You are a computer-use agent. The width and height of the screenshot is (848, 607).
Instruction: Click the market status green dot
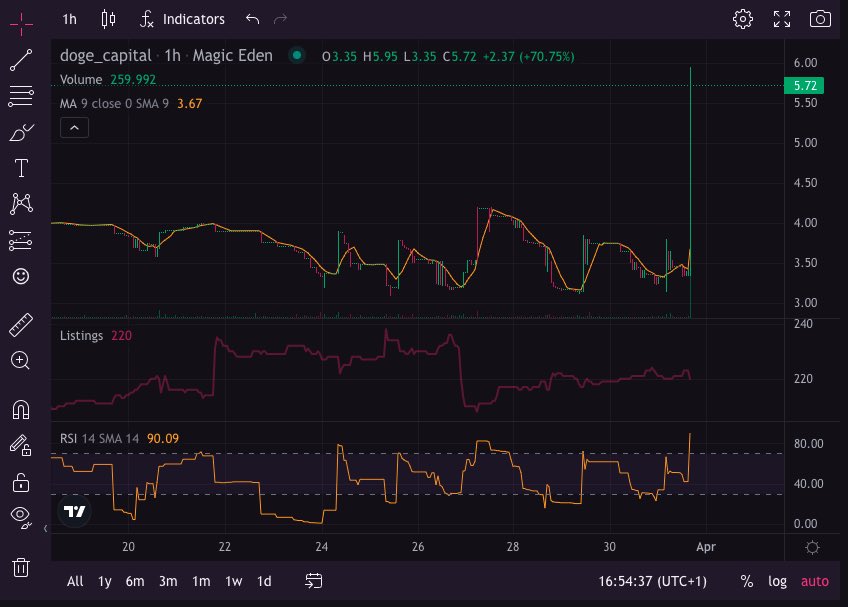pyautogui.click(x=296, y=55)
